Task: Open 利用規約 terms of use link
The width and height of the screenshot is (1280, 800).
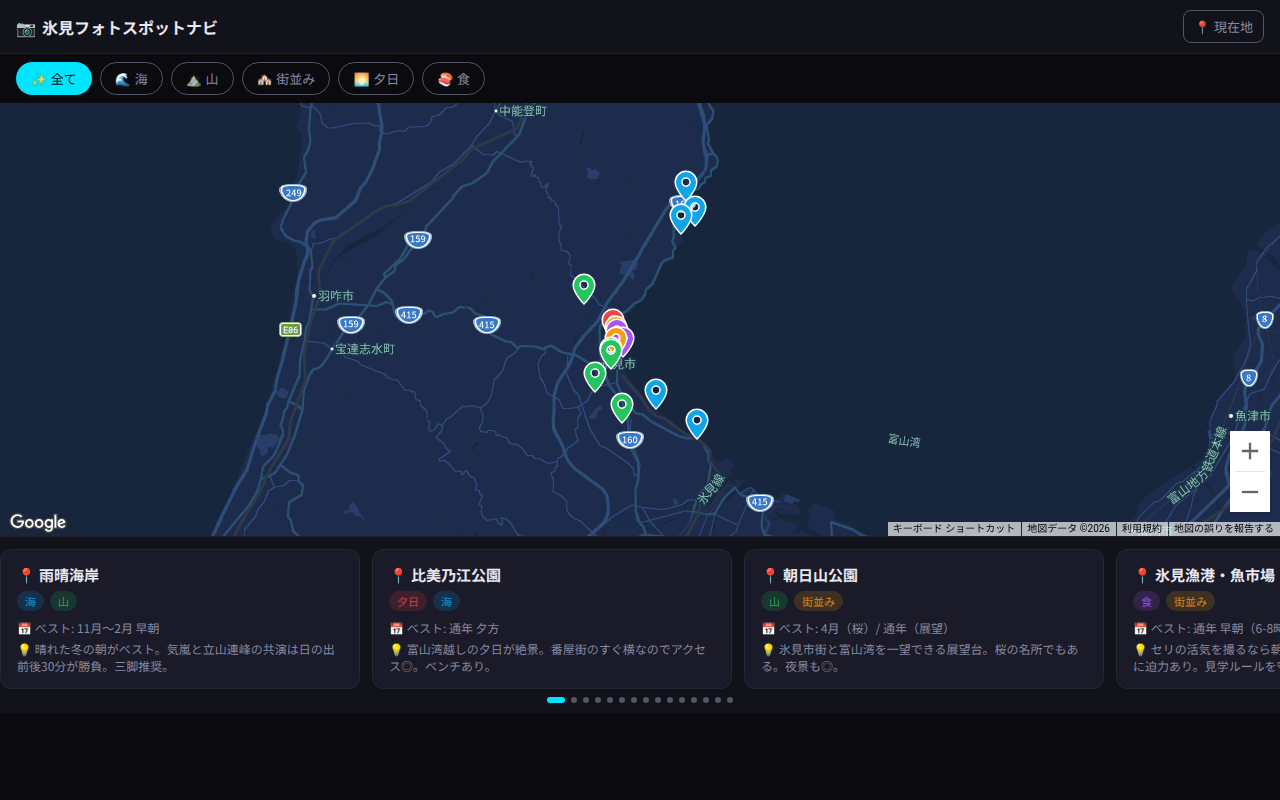Action: 1141,529
